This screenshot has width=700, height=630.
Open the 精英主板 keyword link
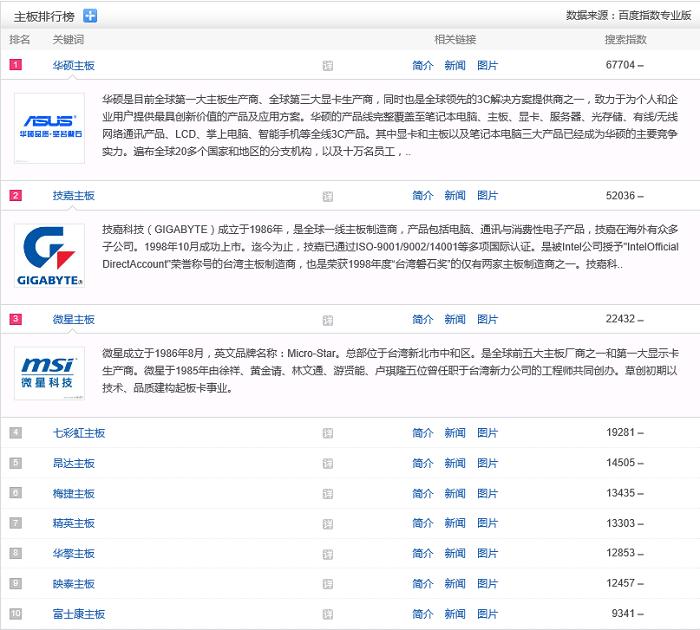tap(74, 523)
